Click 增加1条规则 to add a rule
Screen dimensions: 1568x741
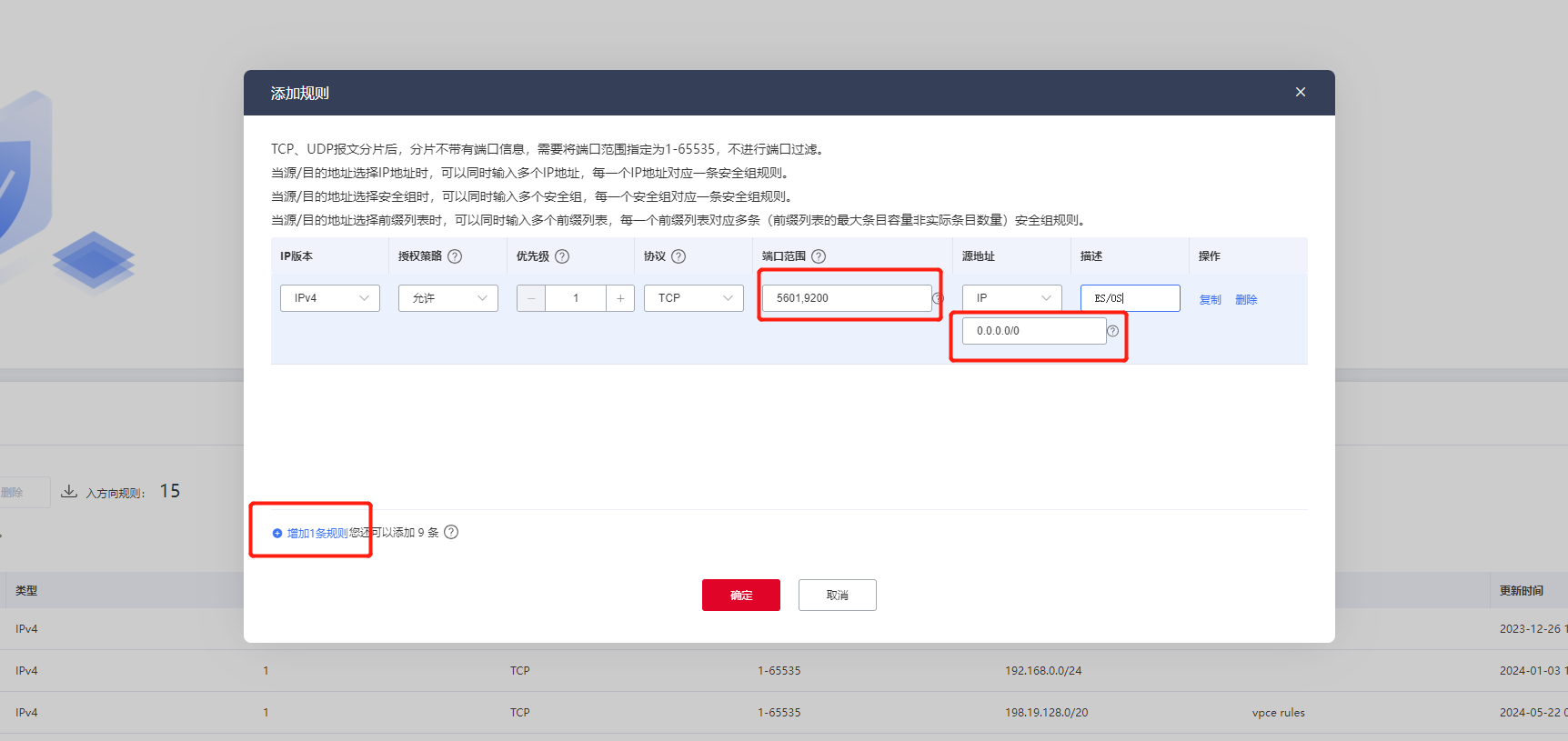pyautogui.click(x=317, y=533)
